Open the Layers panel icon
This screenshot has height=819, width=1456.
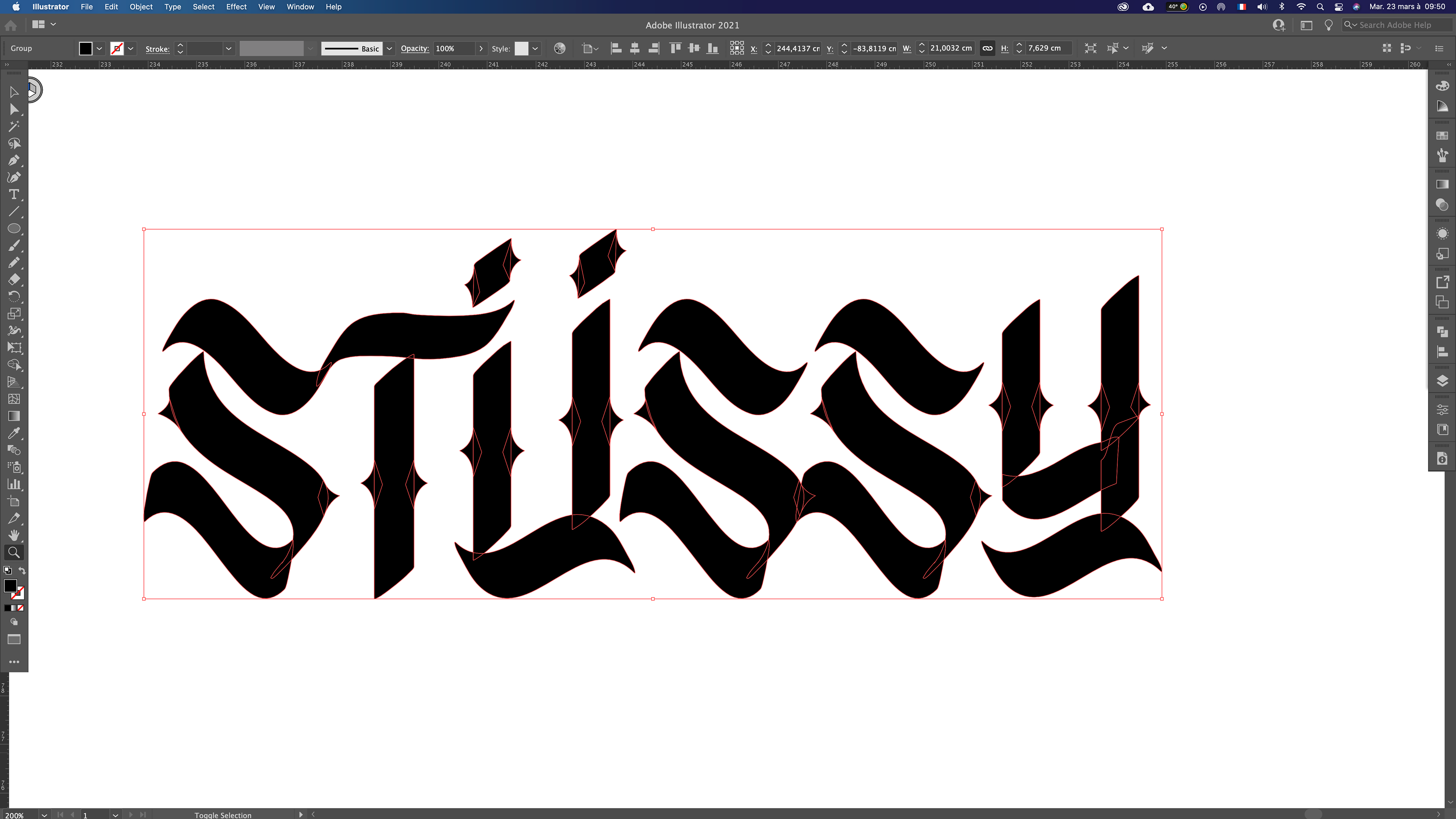click(x=1442, y=380)
